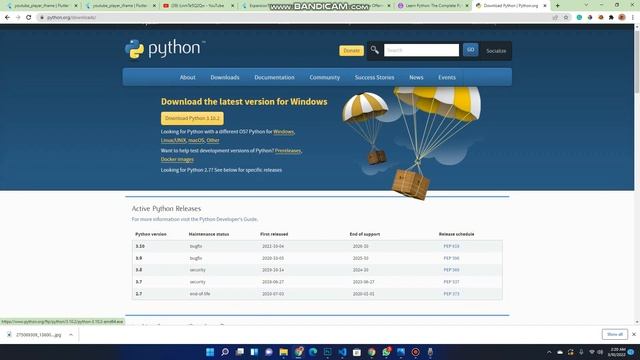Close the downloads bar

(x=634, y=334)
